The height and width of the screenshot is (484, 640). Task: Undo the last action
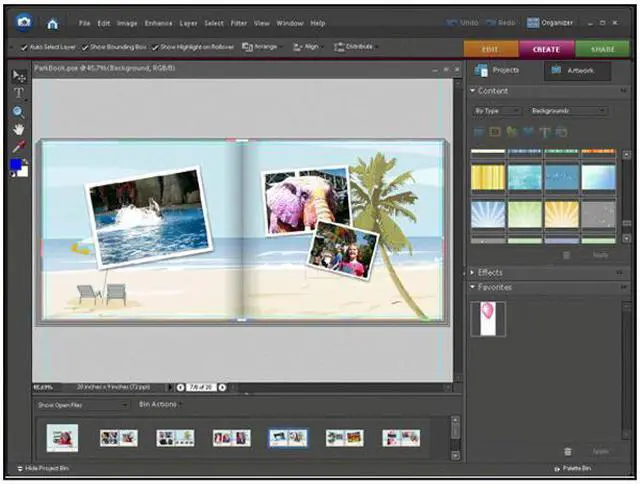pos(462,23)
